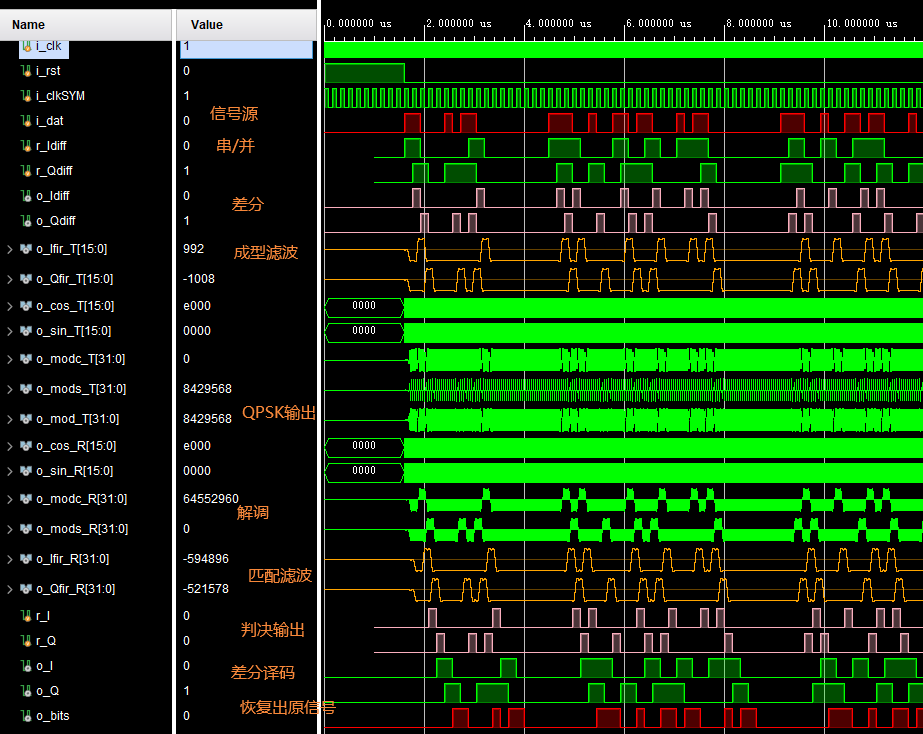This screenshot has width=923, height=734.
Task: Expand the o_Qfir_T[15:0] bus
Action: pos(9,279)
